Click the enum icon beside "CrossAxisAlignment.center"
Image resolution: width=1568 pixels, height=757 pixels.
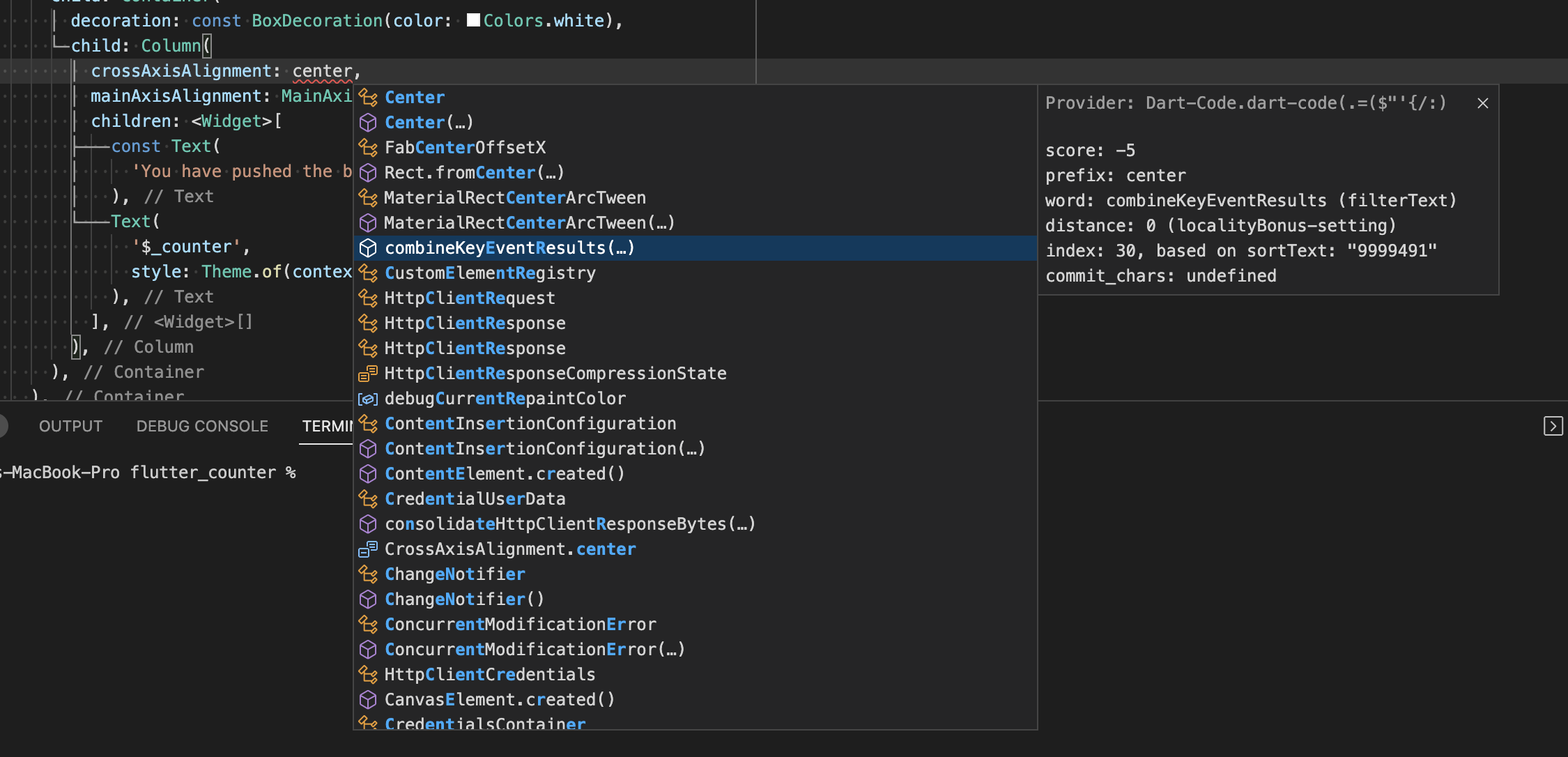point(368,549)
